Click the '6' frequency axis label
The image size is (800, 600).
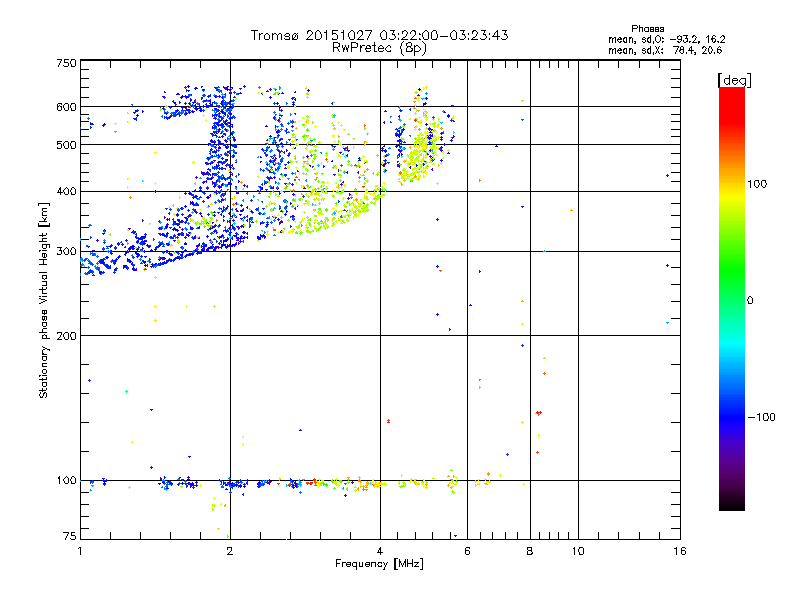click(467, 551)
